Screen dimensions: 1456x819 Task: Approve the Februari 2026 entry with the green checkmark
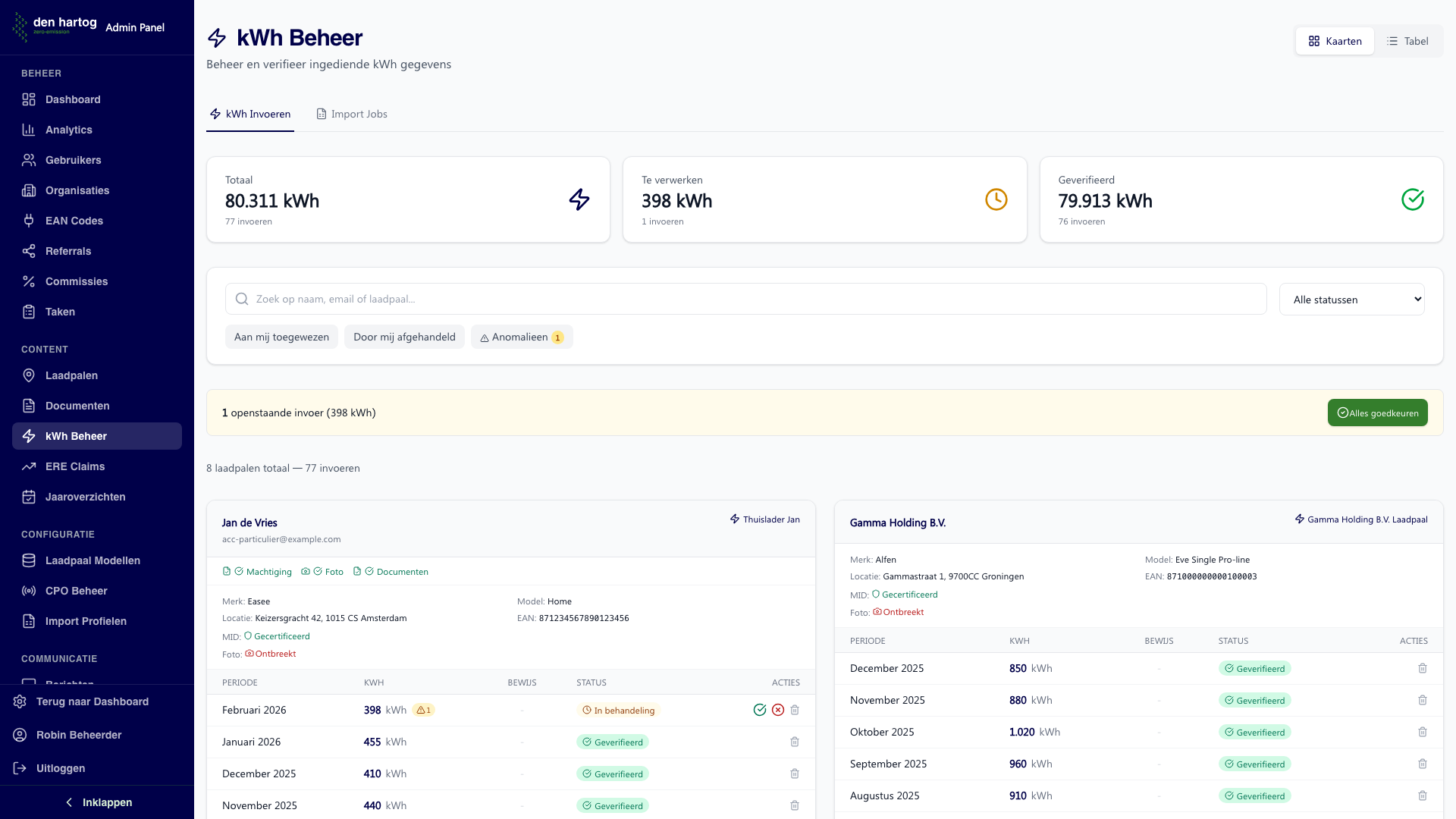point(760,710)
